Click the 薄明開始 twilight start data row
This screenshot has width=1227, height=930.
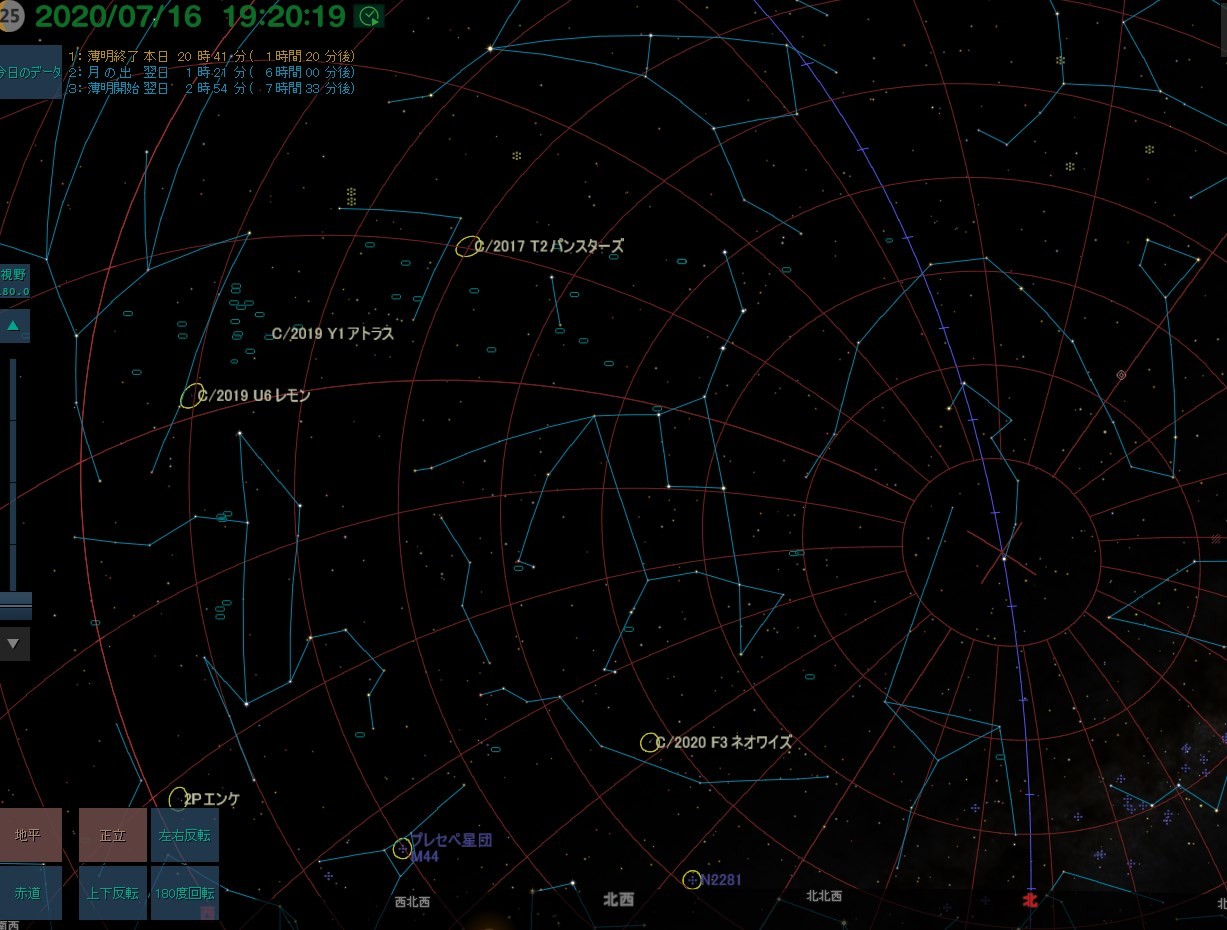tap(211, 88)
